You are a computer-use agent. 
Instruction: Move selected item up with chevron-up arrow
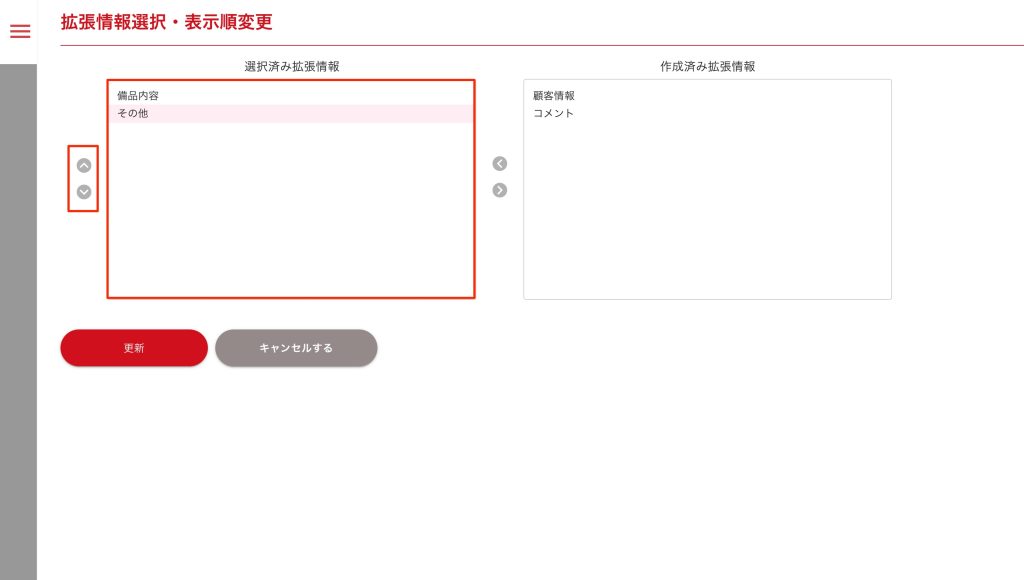pos(84,166)
